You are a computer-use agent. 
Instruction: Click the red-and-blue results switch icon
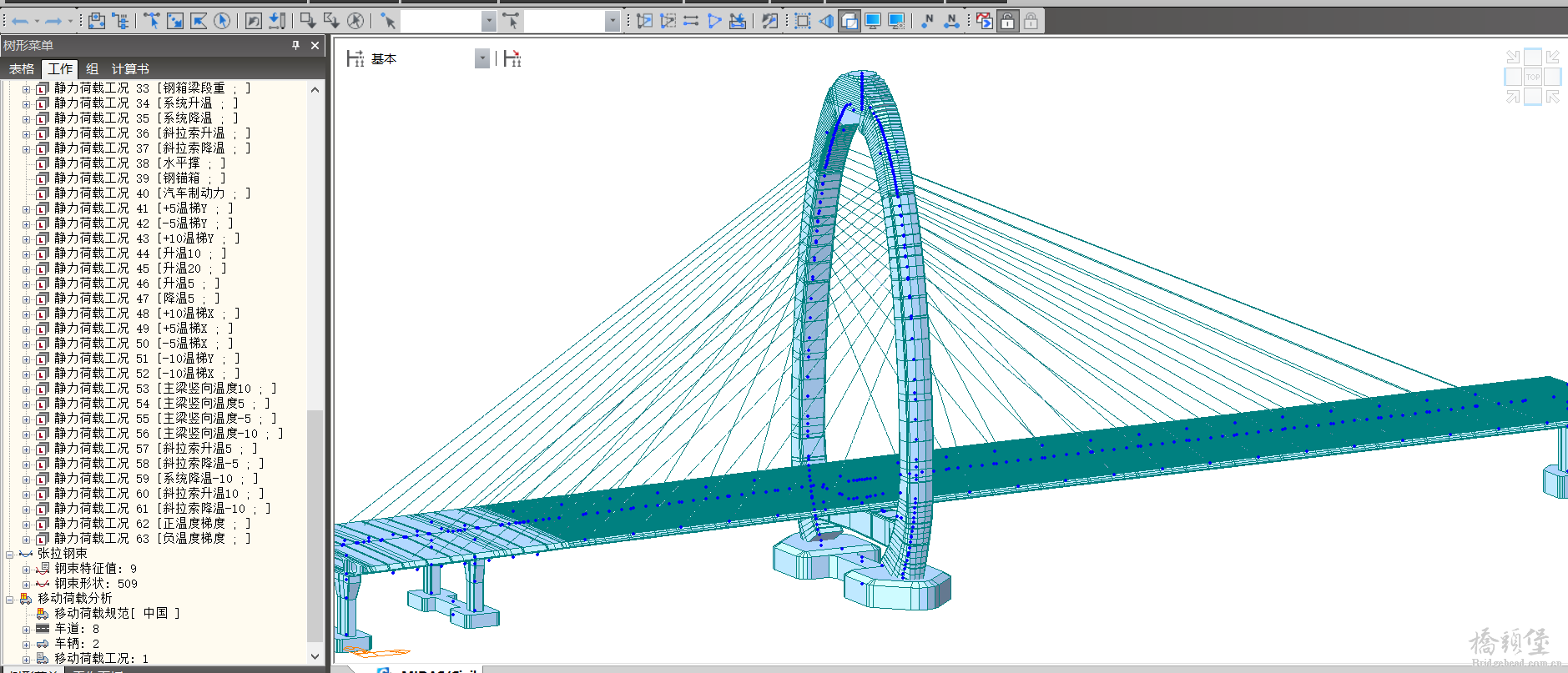point(985,21)
